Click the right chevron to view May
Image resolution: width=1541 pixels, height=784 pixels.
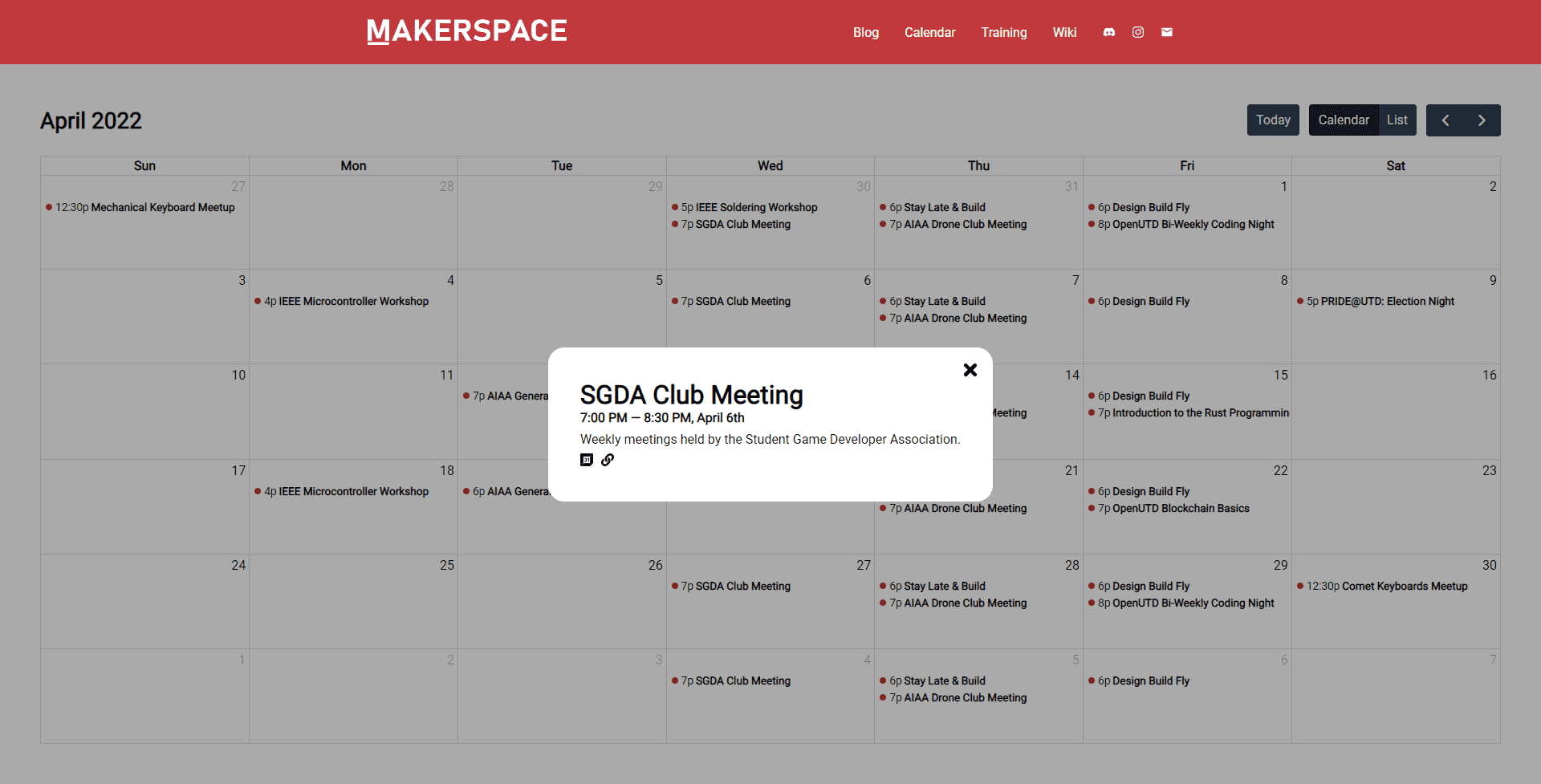pos(1482,120)
